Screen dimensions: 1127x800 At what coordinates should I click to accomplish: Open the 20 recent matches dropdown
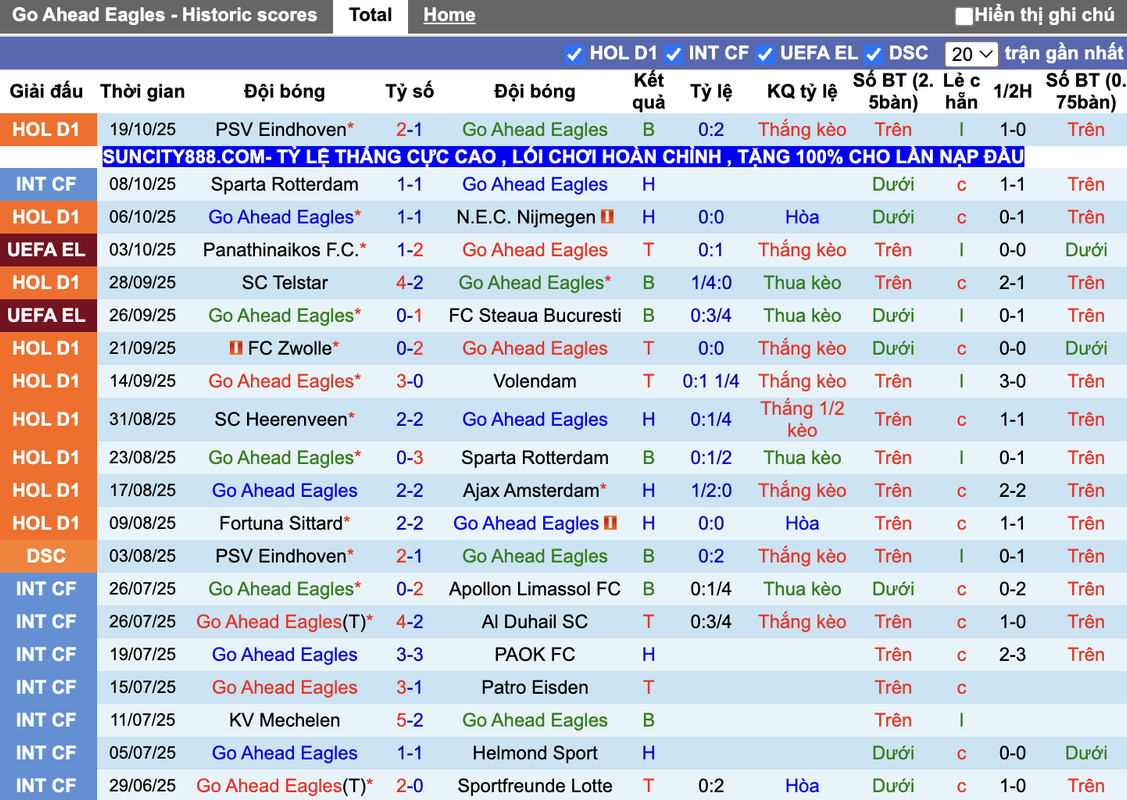tap(971, 54)
